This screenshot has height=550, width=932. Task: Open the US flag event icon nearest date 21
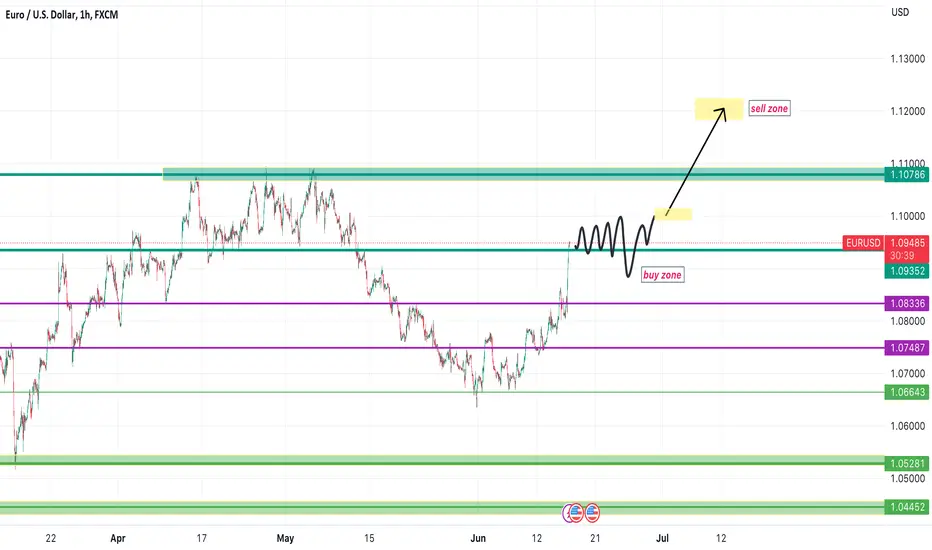pos(592,513)
